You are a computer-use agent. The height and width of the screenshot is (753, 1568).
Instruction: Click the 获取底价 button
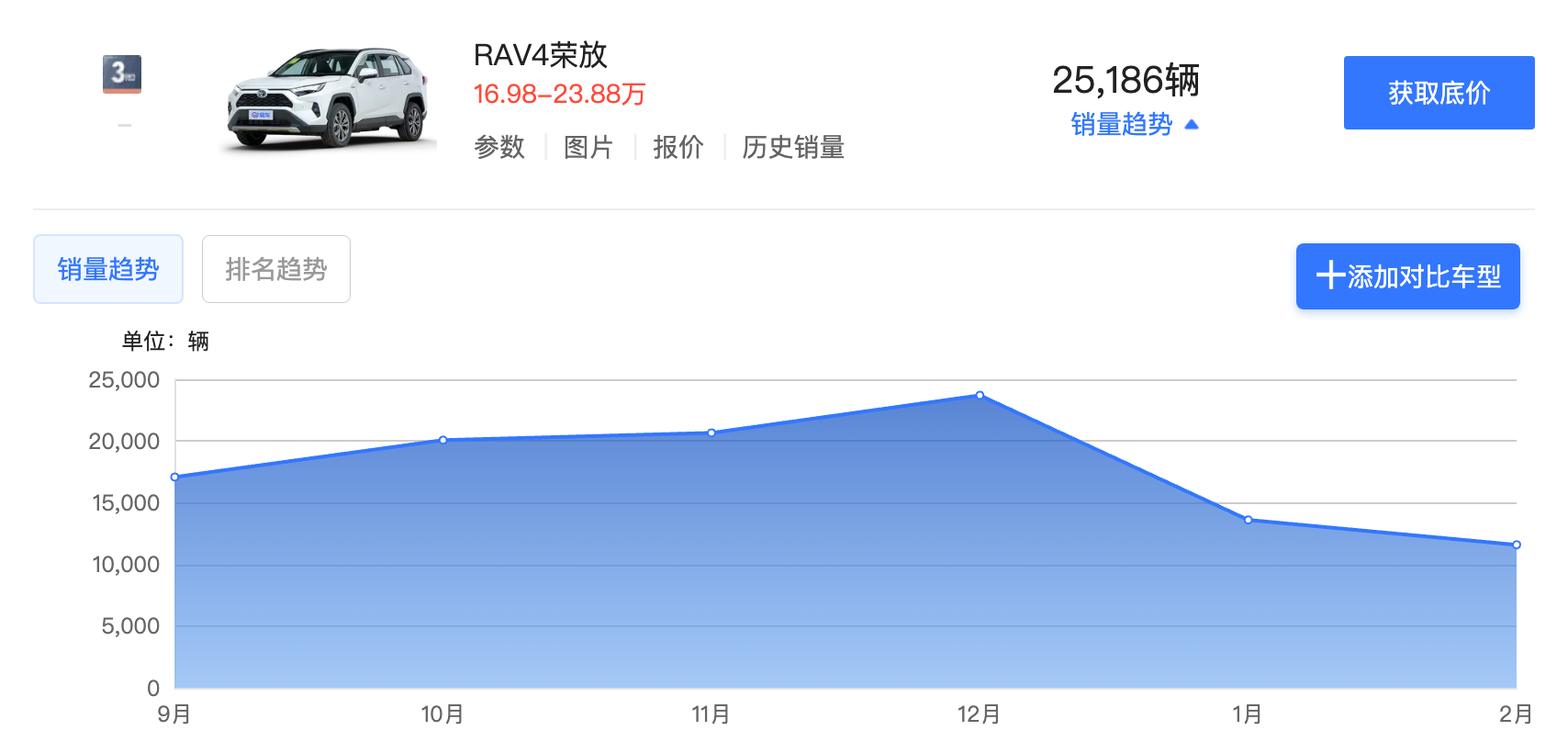pos(1439,93)
